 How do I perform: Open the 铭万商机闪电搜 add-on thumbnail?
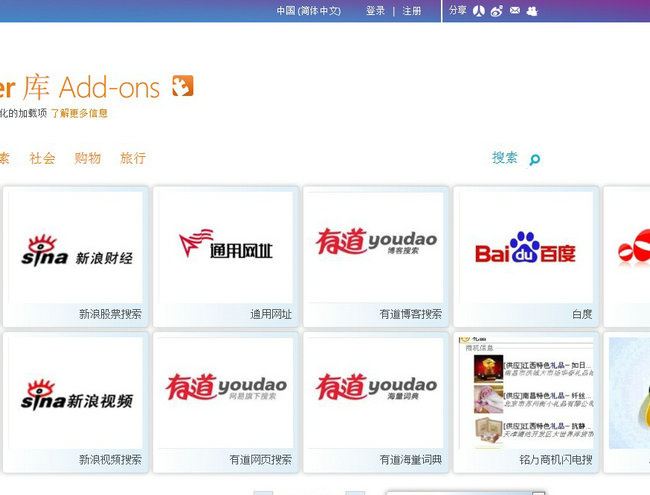(x=526, y=392)
